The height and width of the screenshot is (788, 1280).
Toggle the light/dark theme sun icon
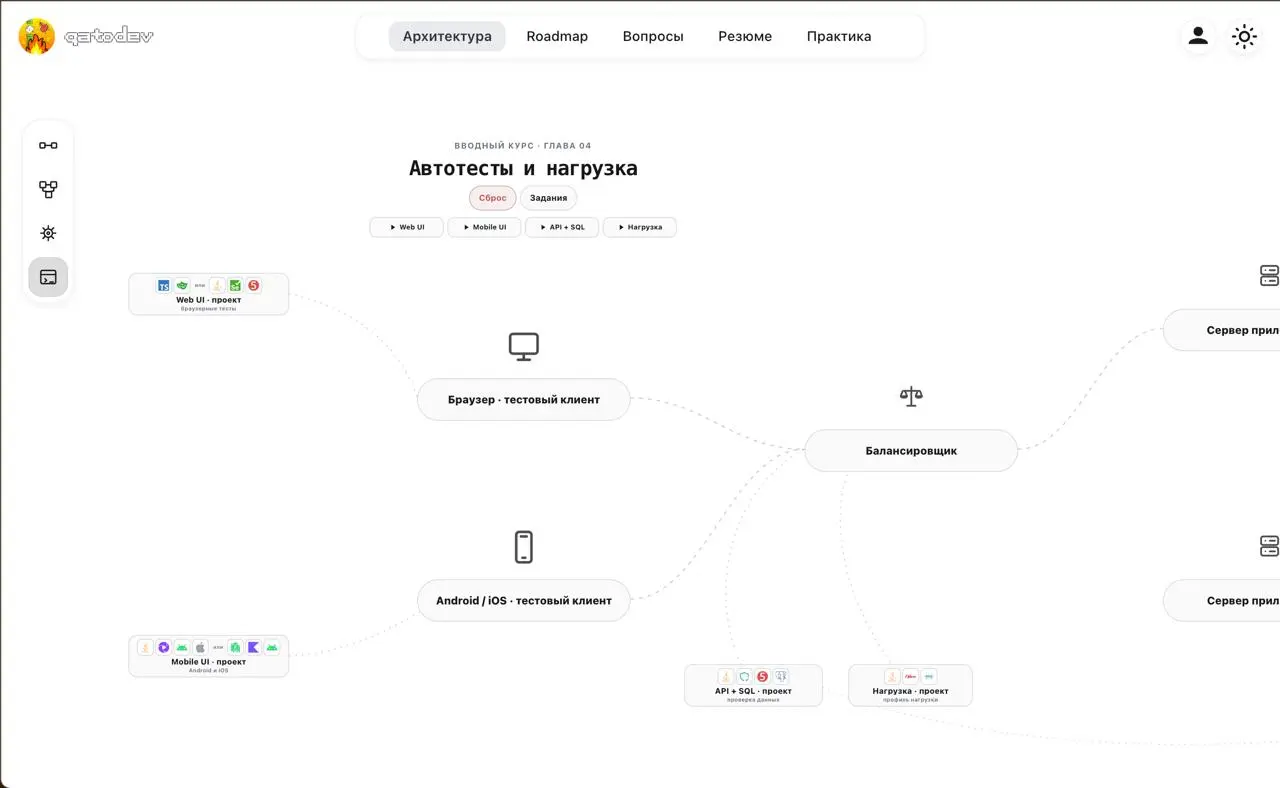click(1244, 37)
